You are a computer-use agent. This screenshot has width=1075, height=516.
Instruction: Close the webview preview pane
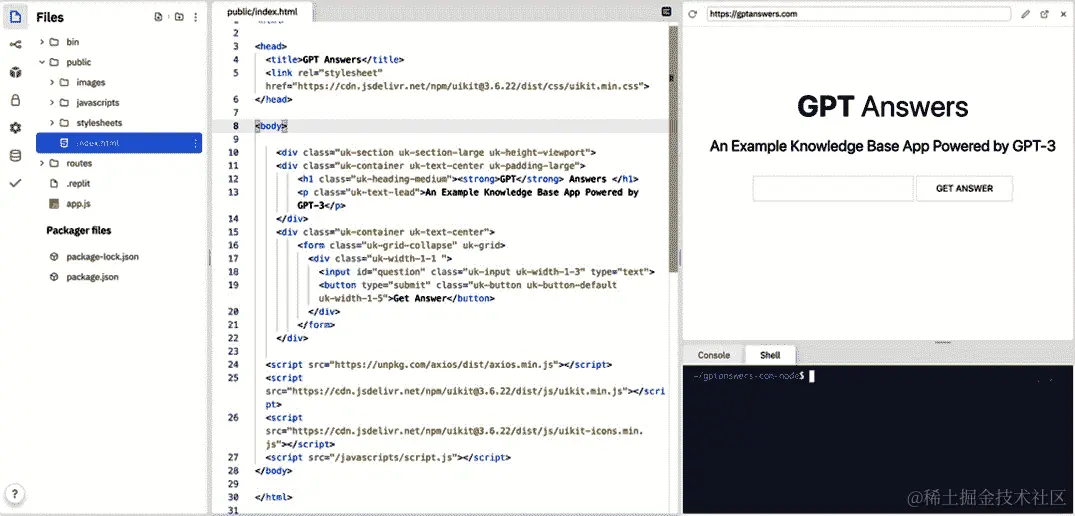click(x=1063, y=14)
